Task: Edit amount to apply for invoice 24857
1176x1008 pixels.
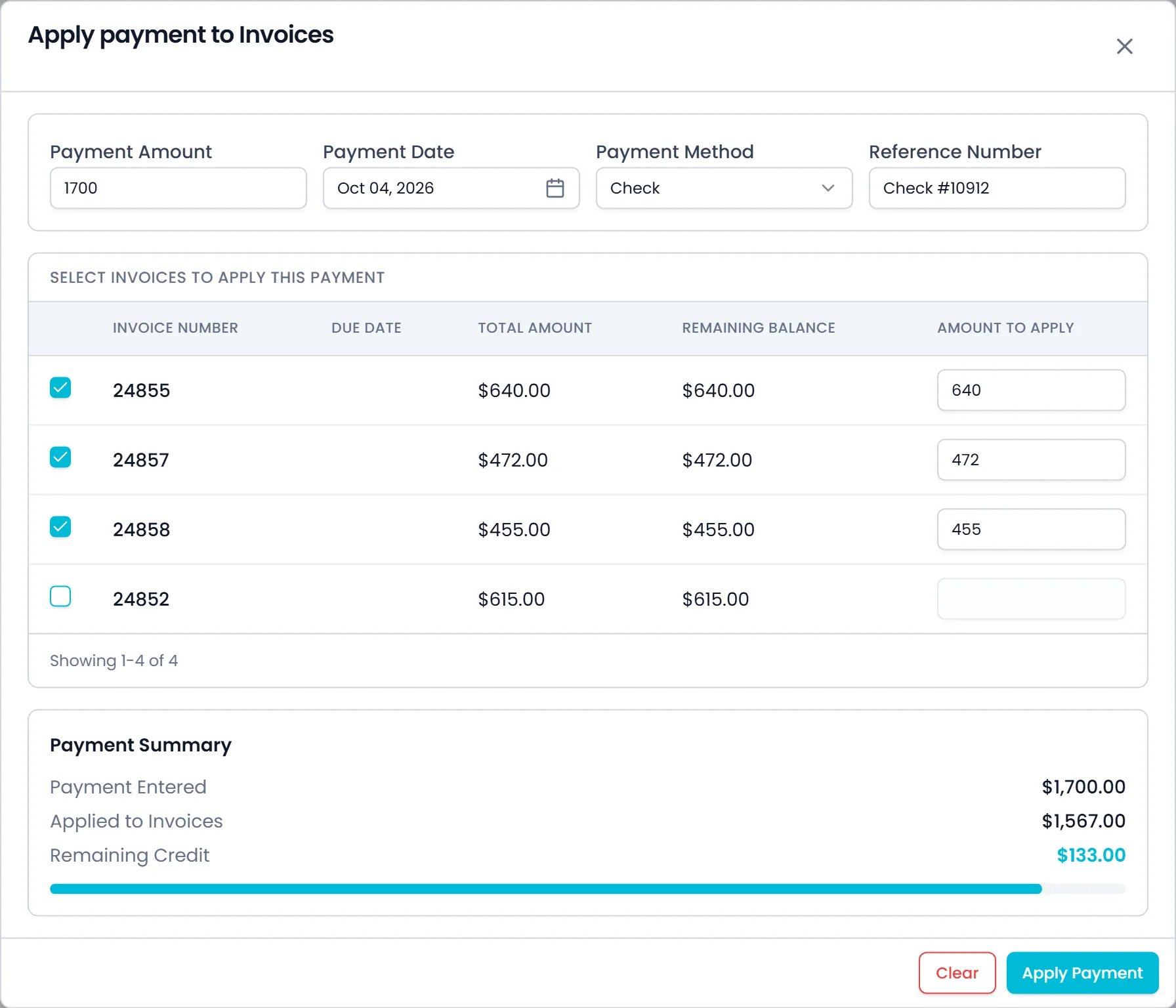Action: [1031, 460]
